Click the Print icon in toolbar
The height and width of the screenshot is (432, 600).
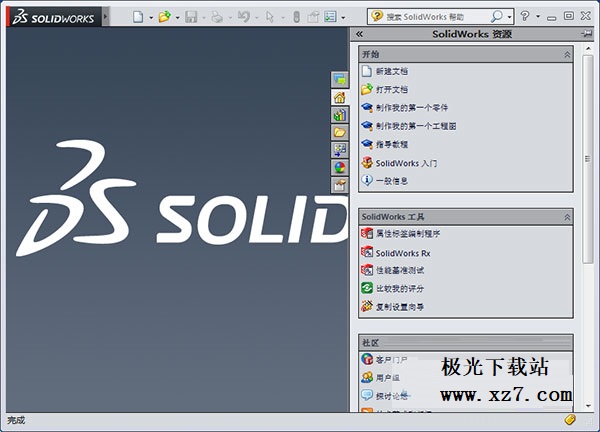pyautogui.click(x=217, y=17)
